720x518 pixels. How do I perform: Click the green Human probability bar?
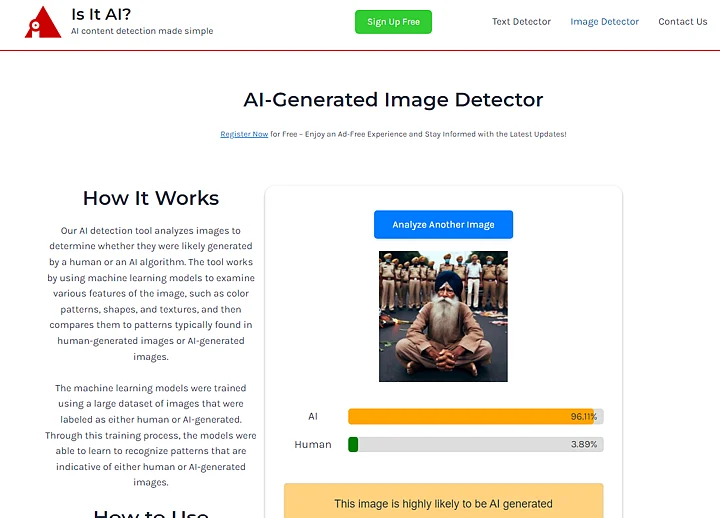click(x=353, y=444)
